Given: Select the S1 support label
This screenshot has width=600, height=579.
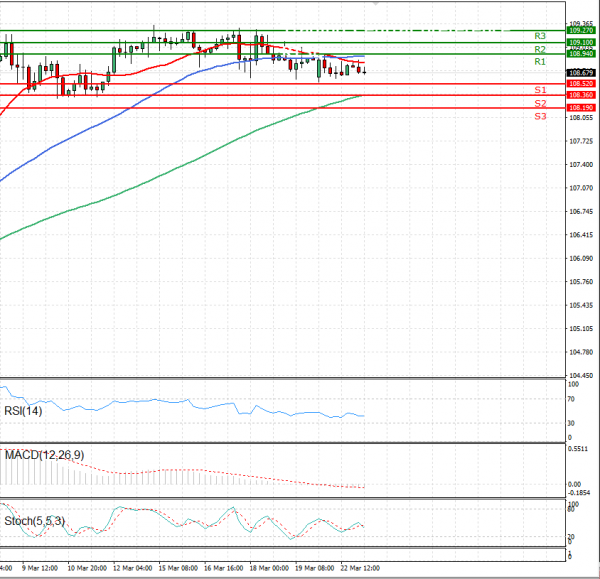Looking at the screenshot, I should click(x=539, y=90).
